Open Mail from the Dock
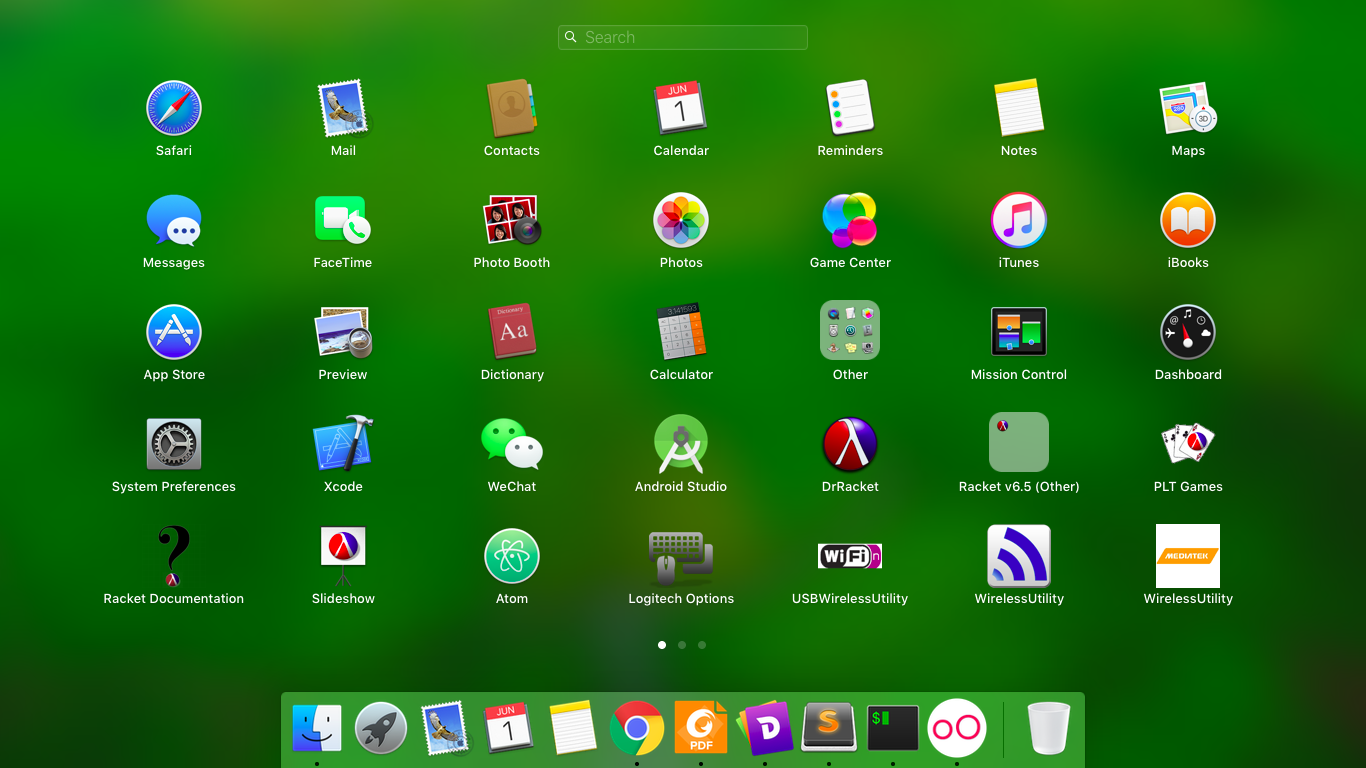The width and height of the screenshot is (1366, 768). 445,728
